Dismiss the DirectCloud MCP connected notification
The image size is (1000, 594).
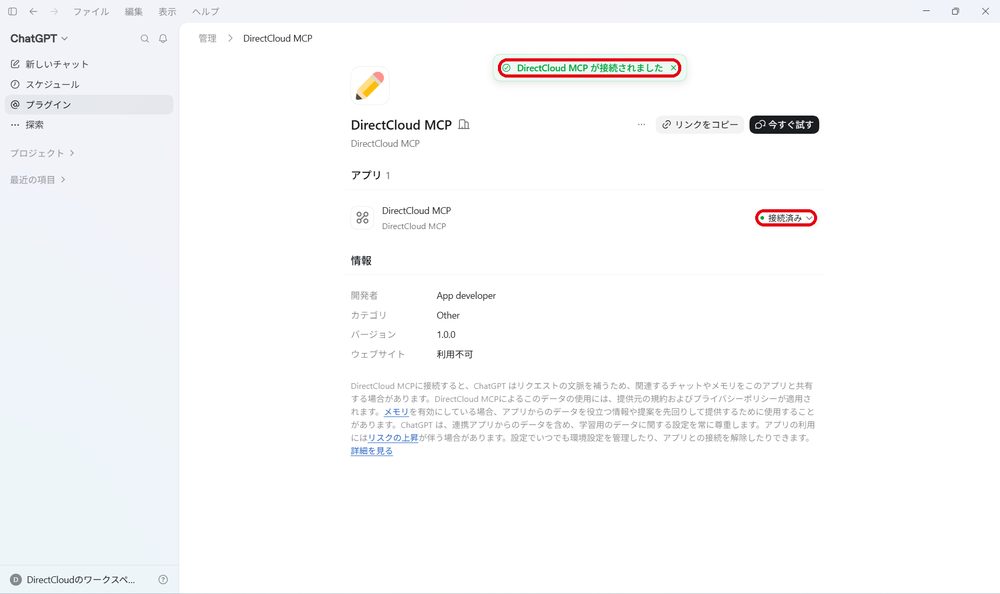tap(673, 68)
